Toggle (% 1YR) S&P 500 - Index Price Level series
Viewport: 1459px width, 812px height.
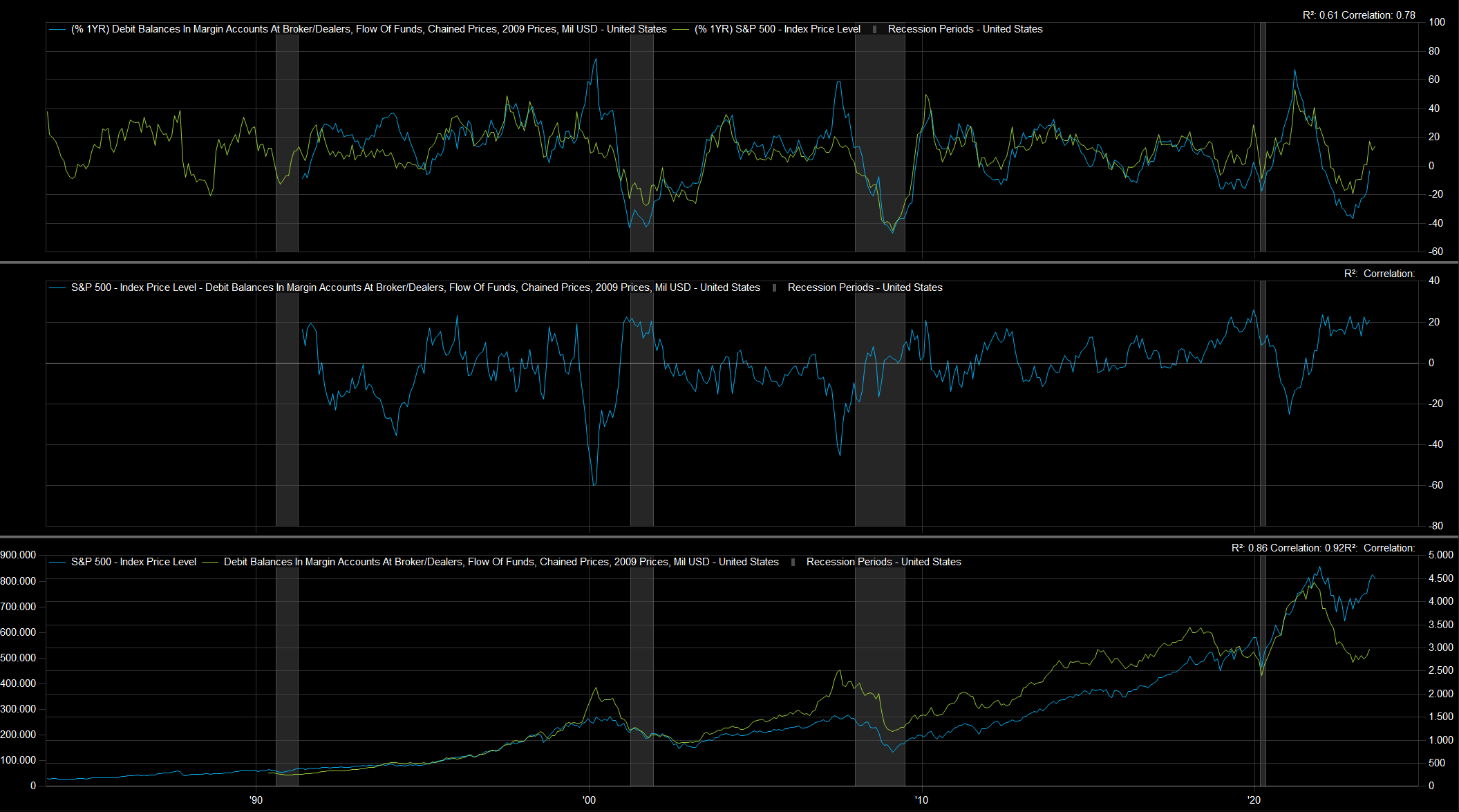778,29
